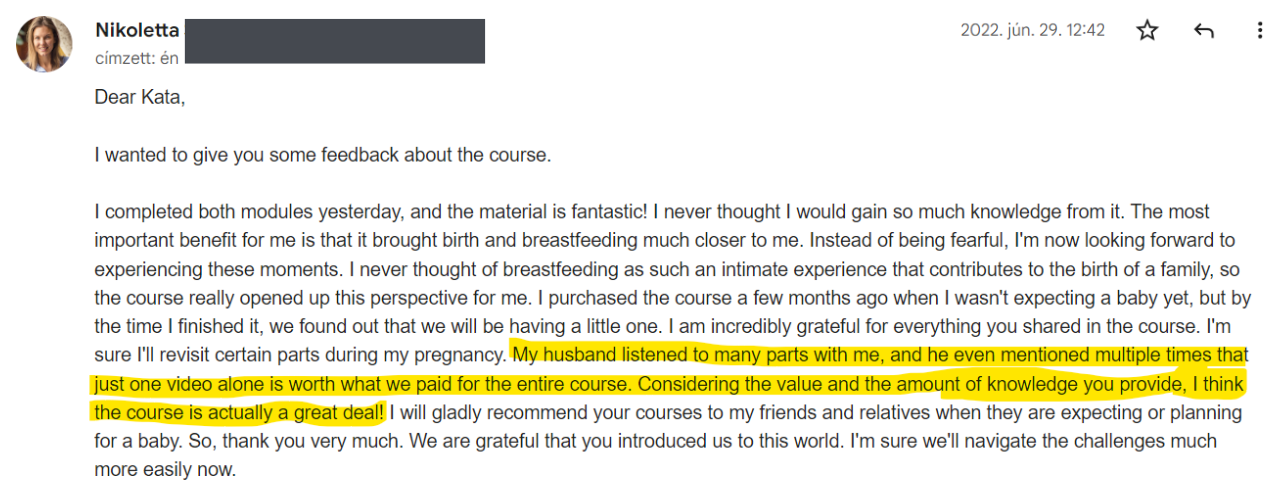
Task: Click the dark redacted sender address bar
Action: click(335, 42)
